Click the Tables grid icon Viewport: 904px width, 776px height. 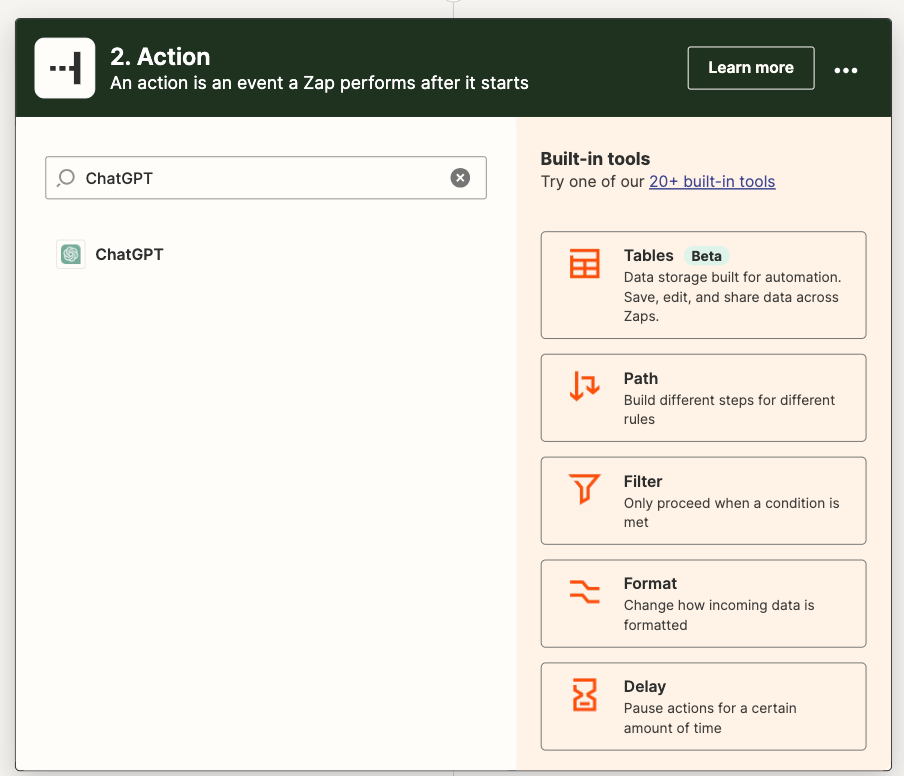pos(584,263)
